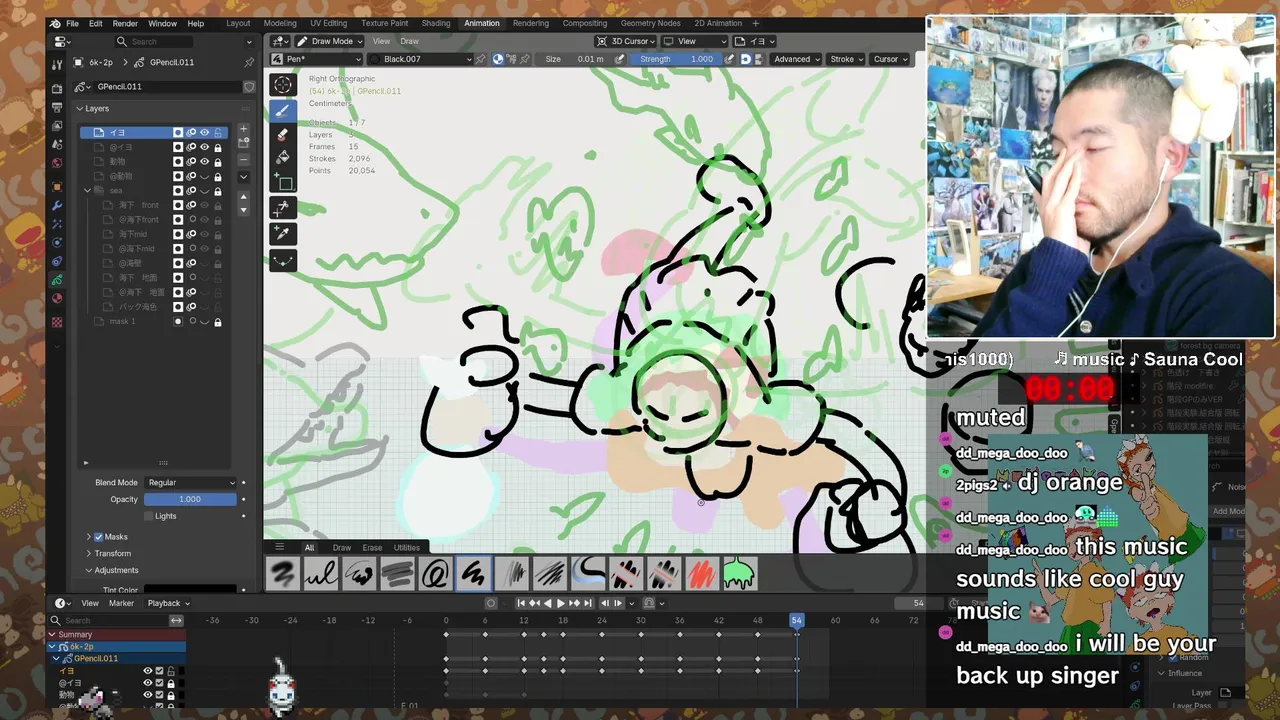Move layer down in the list
This screenshot has width=1280, height=720.
pos(243,209)
